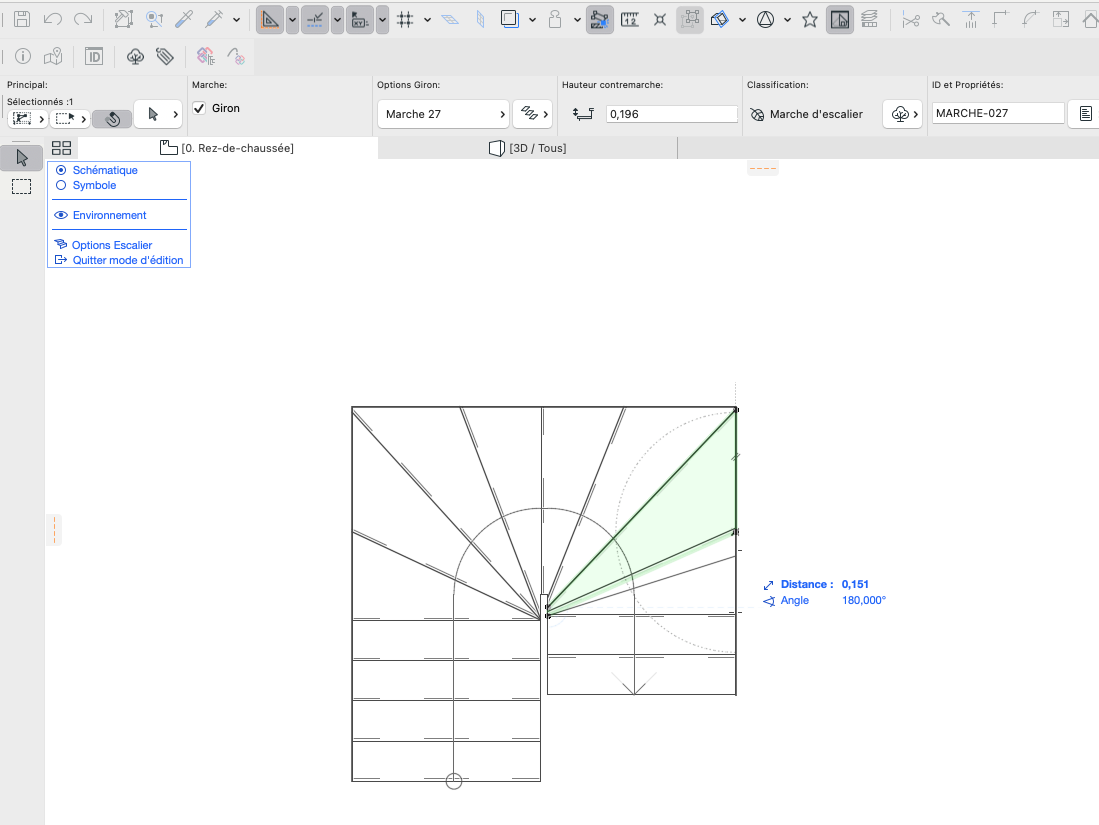
Task: Click the Hauteur contremarche 0,196 field
Action: tap(671, 114)
